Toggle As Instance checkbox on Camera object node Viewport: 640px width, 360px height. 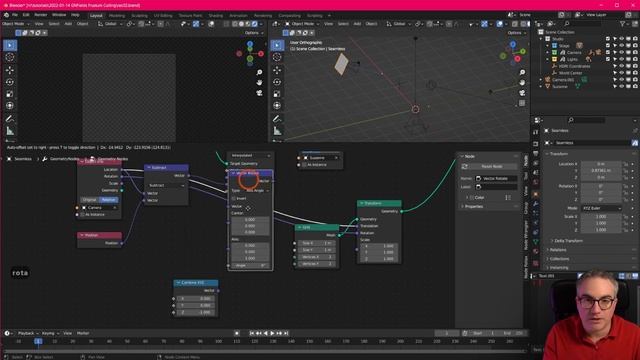point(82,214)
